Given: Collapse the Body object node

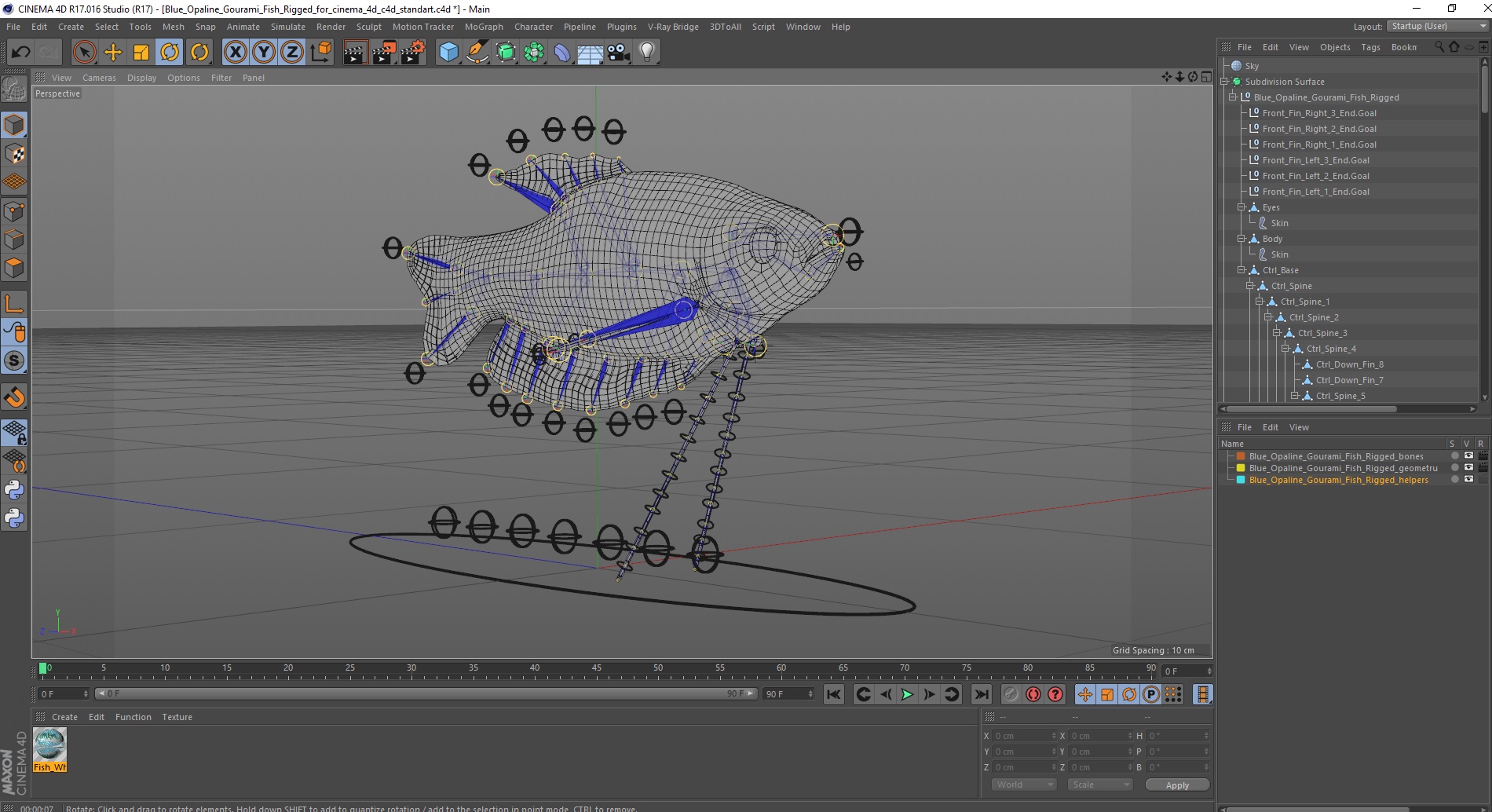Looking at the screenshot, I should pos(1242,239).
